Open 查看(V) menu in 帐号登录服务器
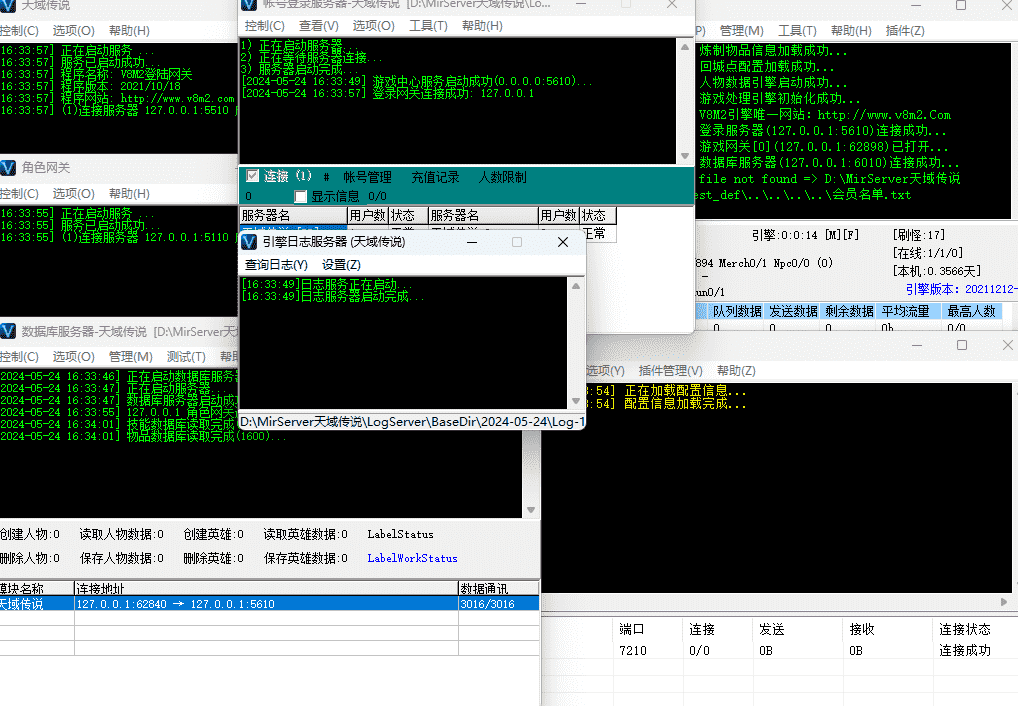Viewport: 1018px width, 706px height. coord(318,26)
